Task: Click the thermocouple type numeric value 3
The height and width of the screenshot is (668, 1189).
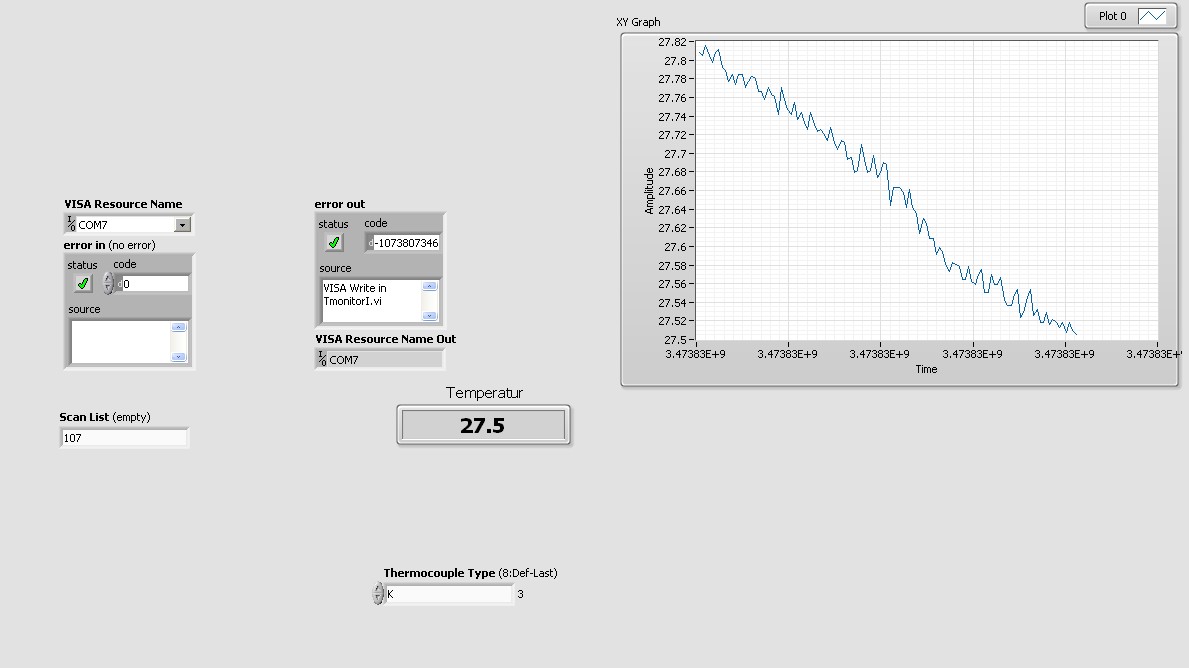Action: tap(520, 594)
